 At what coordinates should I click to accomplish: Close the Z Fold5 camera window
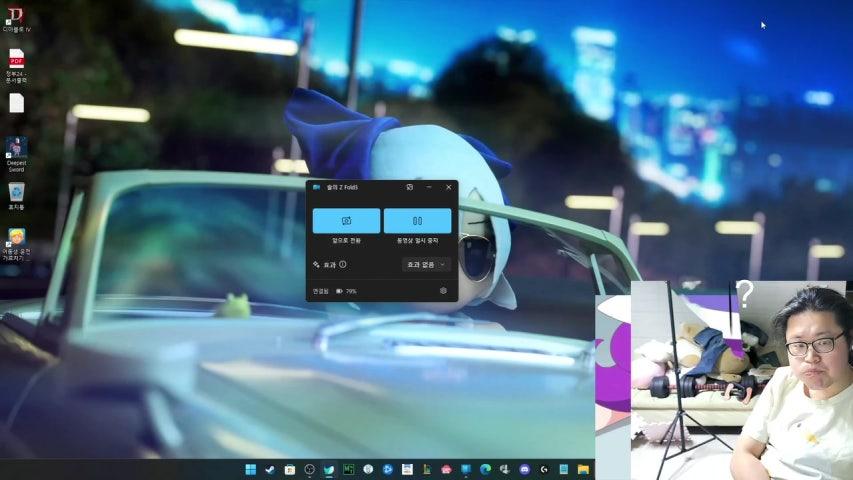pyautogui.click(x=448, y=187)
